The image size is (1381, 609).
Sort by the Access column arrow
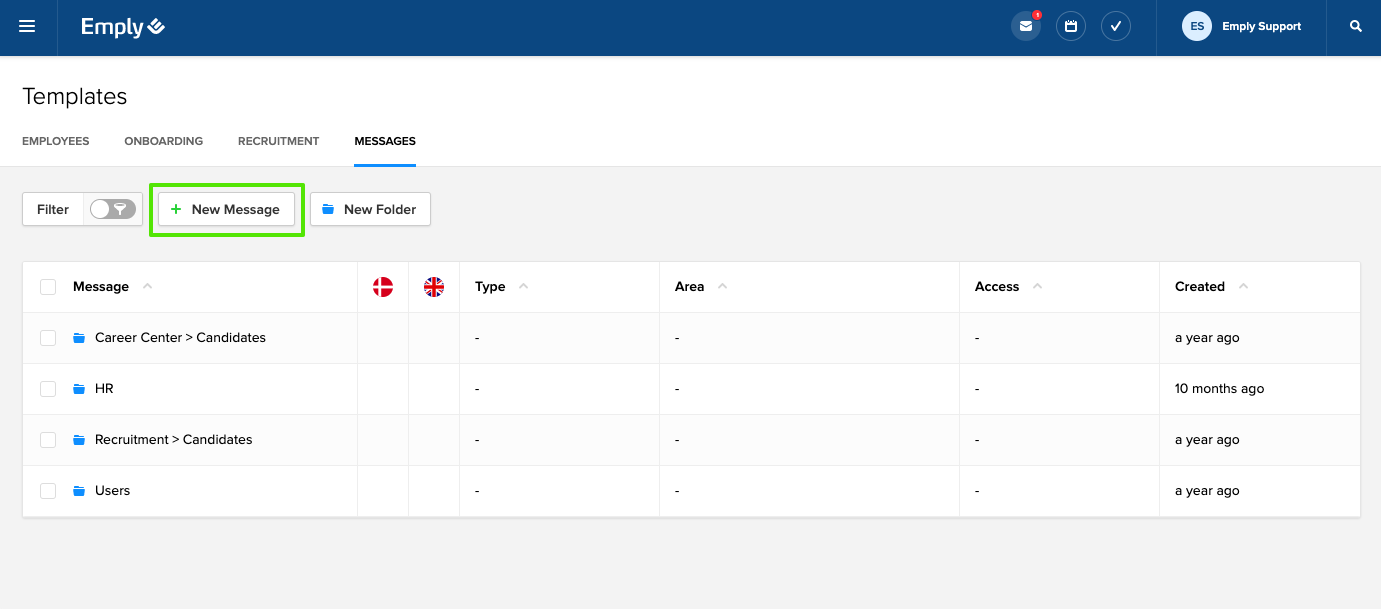[1038, 286]
